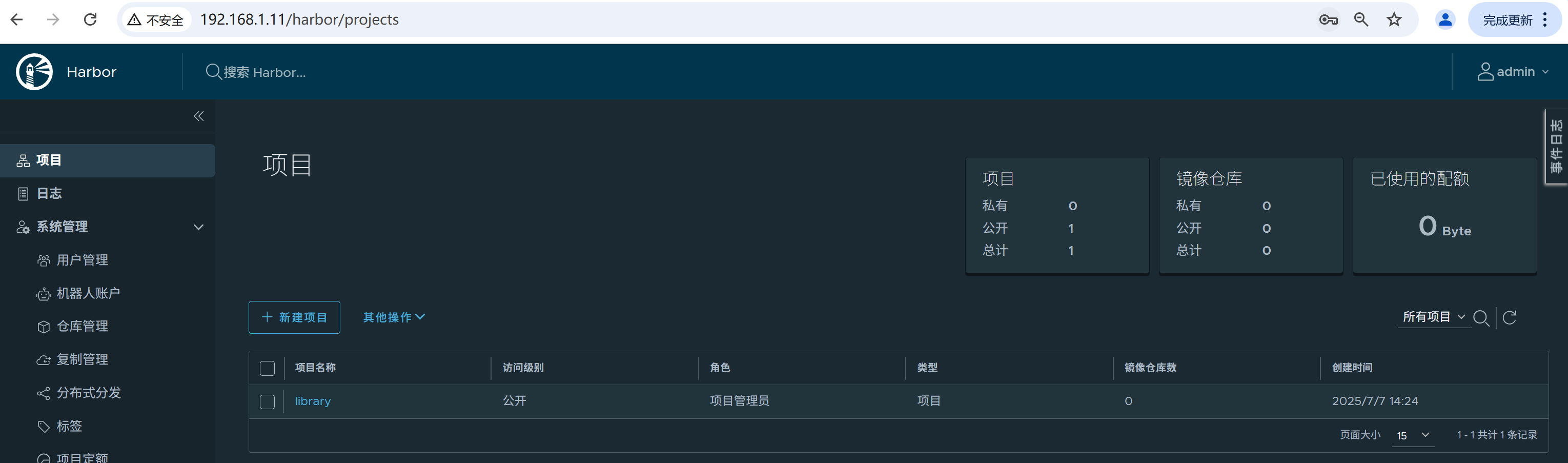This screenshot has height=463, width=1568.
Task: Focus the 搜索 Harbor search field
Action: point(265,72)
